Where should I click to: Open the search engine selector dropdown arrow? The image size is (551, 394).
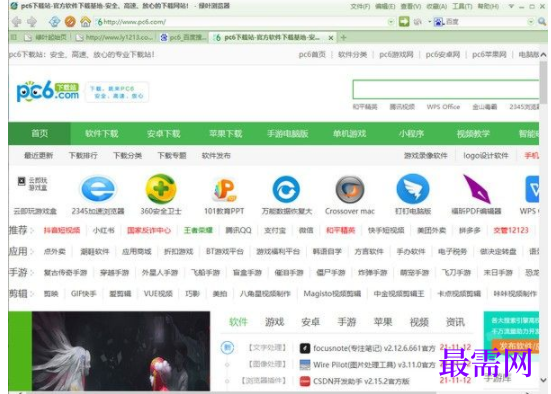coord(429,22)
